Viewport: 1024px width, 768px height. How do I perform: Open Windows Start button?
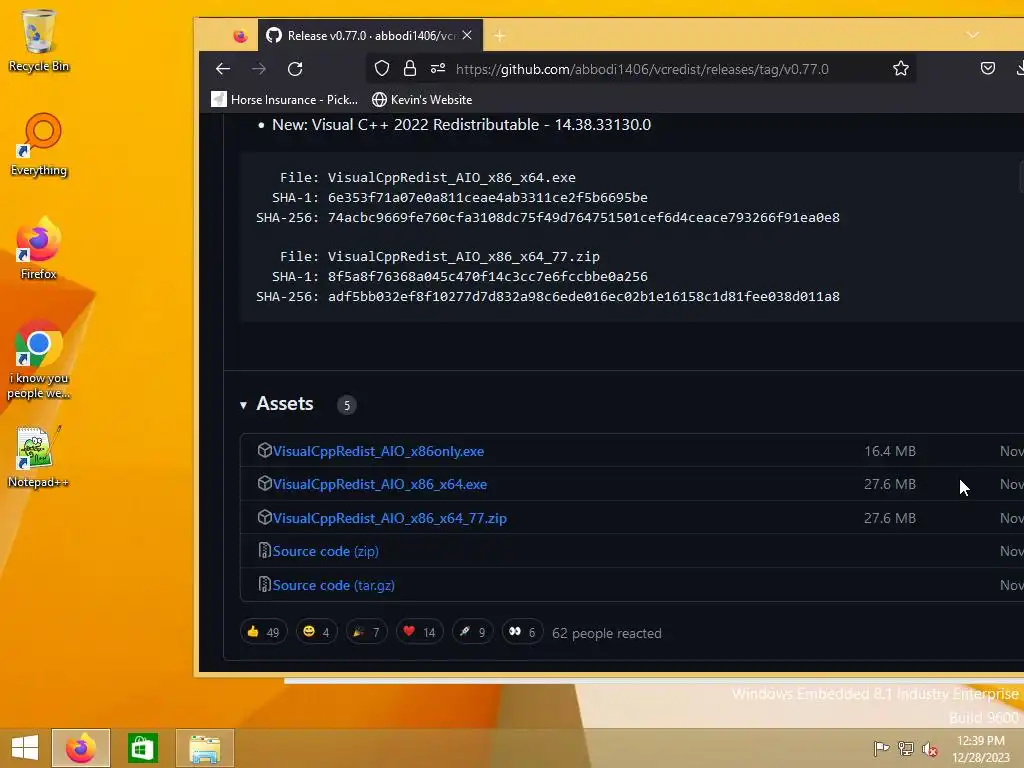25,748
